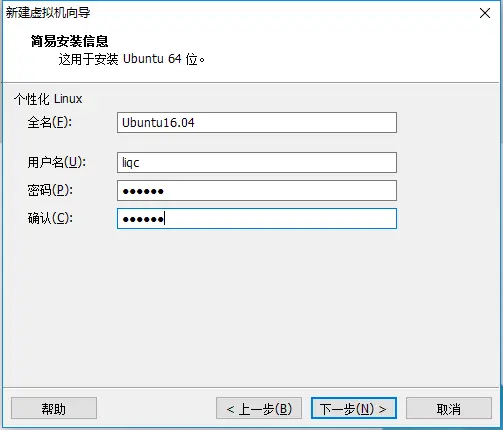Proceed with 下一步(N) button
This screenshot has height=430, width=503.
[354, 408]
